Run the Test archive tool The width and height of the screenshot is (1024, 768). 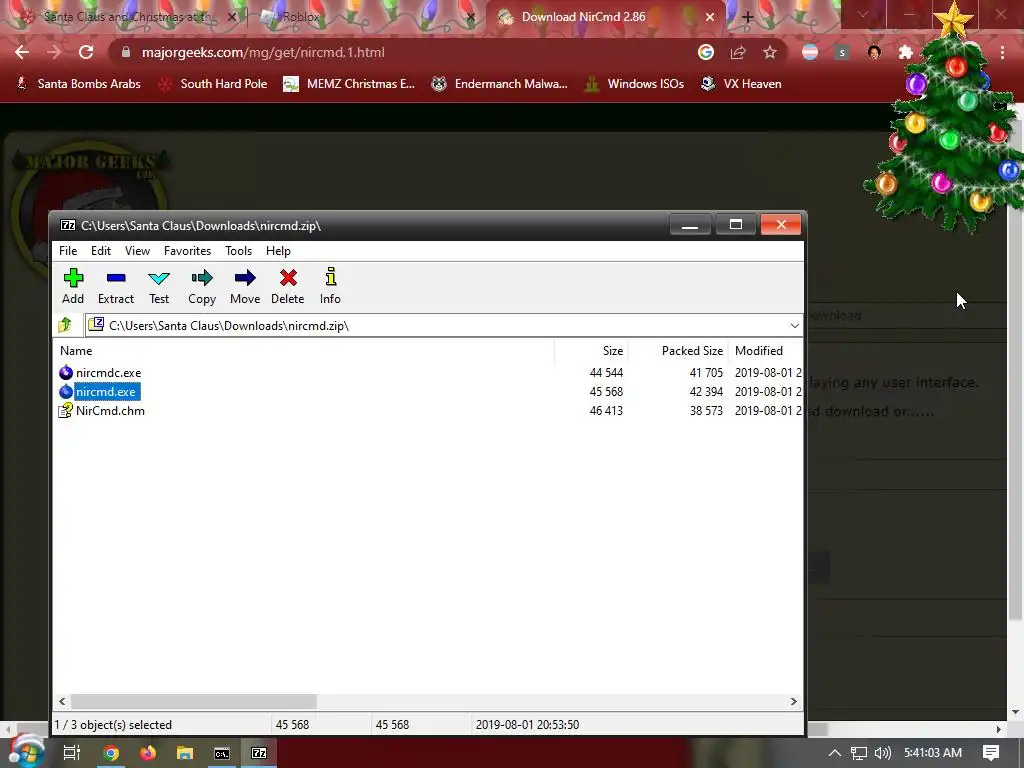click(159, 286)
